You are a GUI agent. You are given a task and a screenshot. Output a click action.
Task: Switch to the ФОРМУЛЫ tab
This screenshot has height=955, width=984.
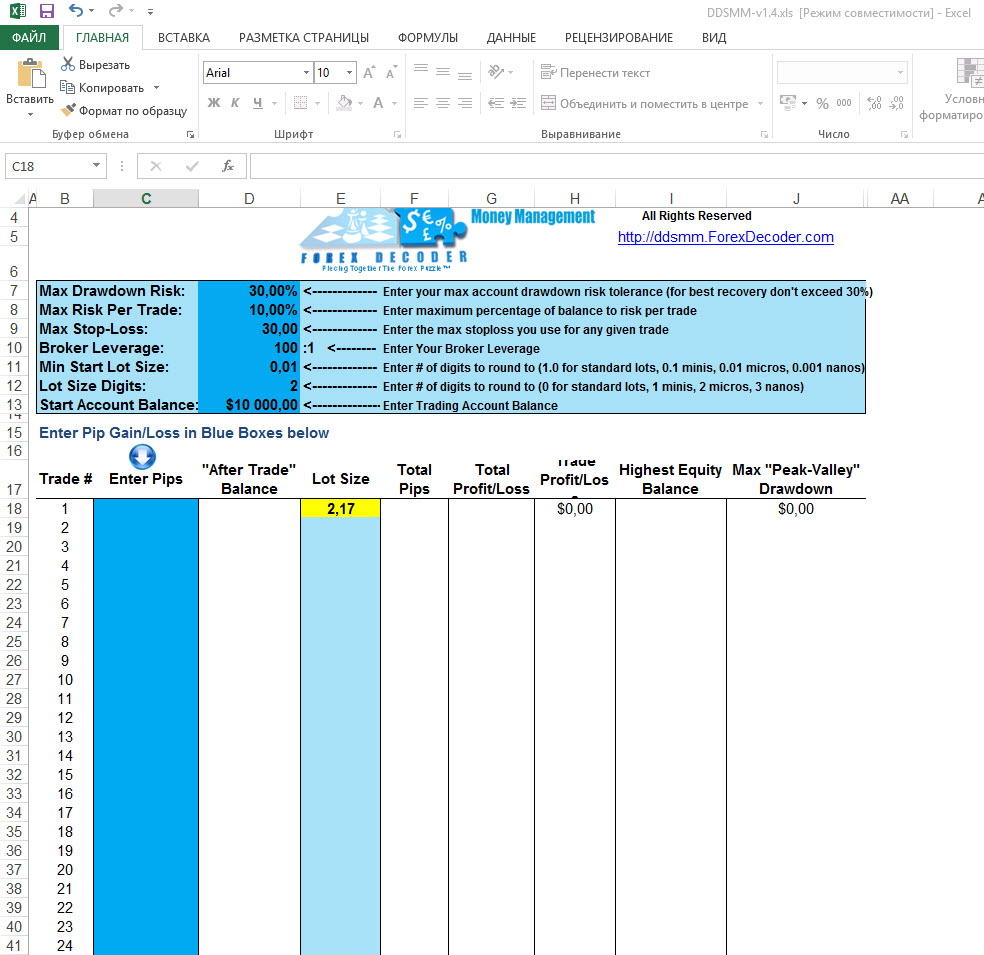tap(428, 38)
